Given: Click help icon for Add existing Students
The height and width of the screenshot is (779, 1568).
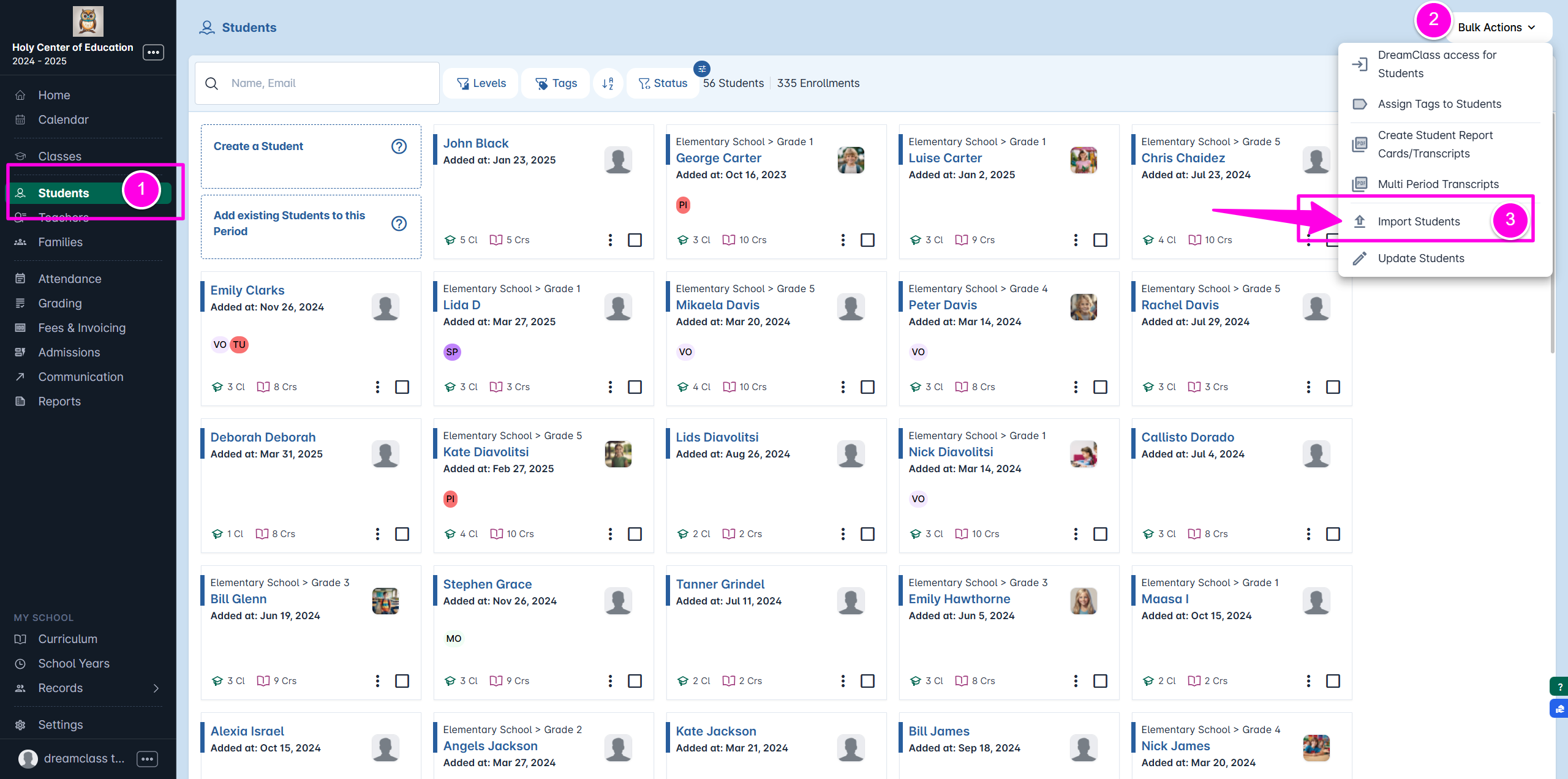Looking at the screenshot, I should click(399, 224).
